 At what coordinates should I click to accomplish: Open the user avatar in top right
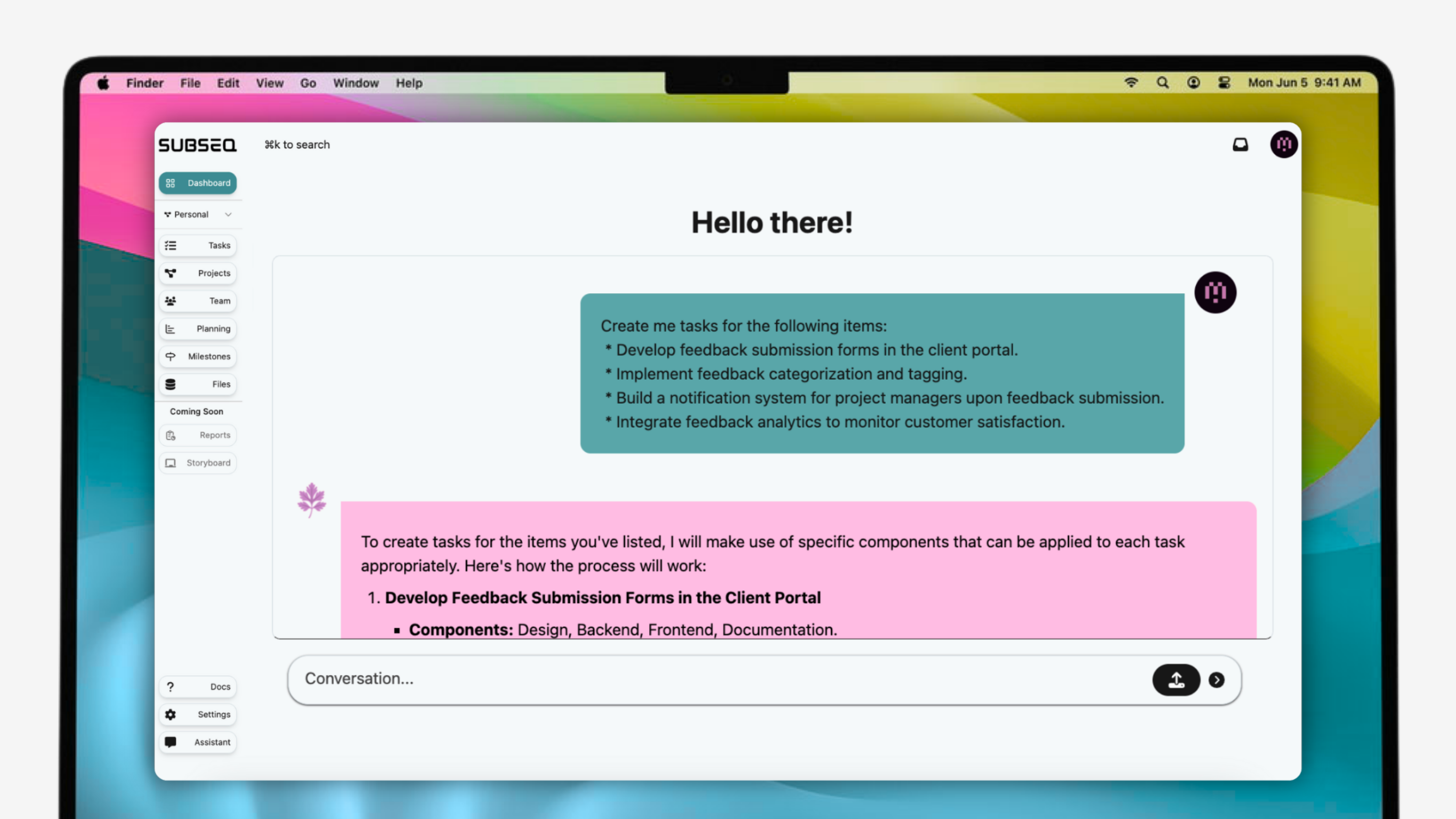(1284, 145)
